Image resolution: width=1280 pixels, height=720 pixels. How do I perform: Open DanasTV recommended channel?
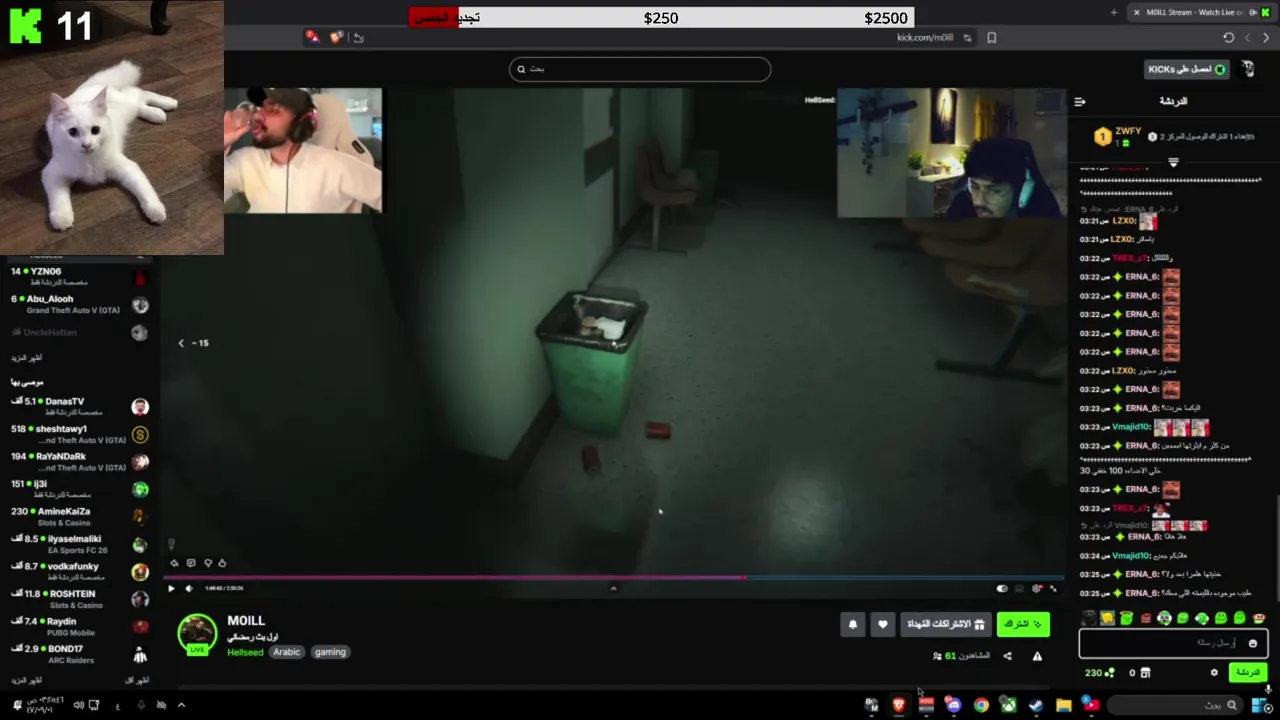pos(80,406)
